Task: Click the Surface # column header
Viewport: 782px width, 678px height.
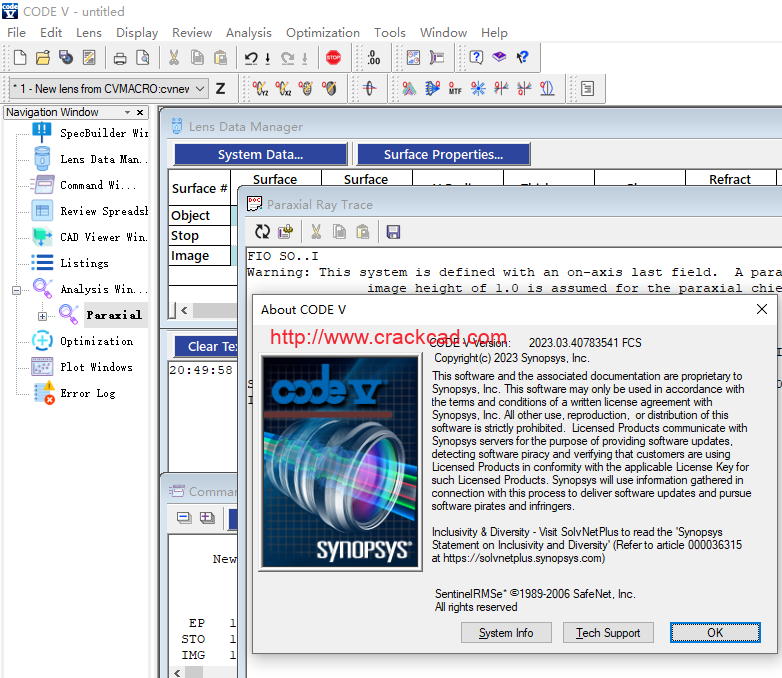Action: [x=199, y=188]
